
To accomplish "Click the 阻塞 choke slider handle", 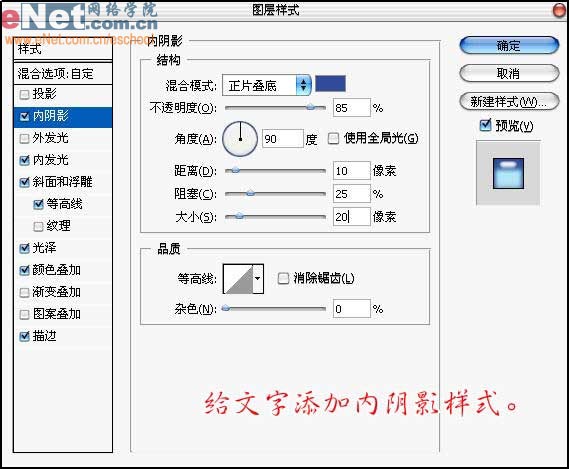I will 250,193.
